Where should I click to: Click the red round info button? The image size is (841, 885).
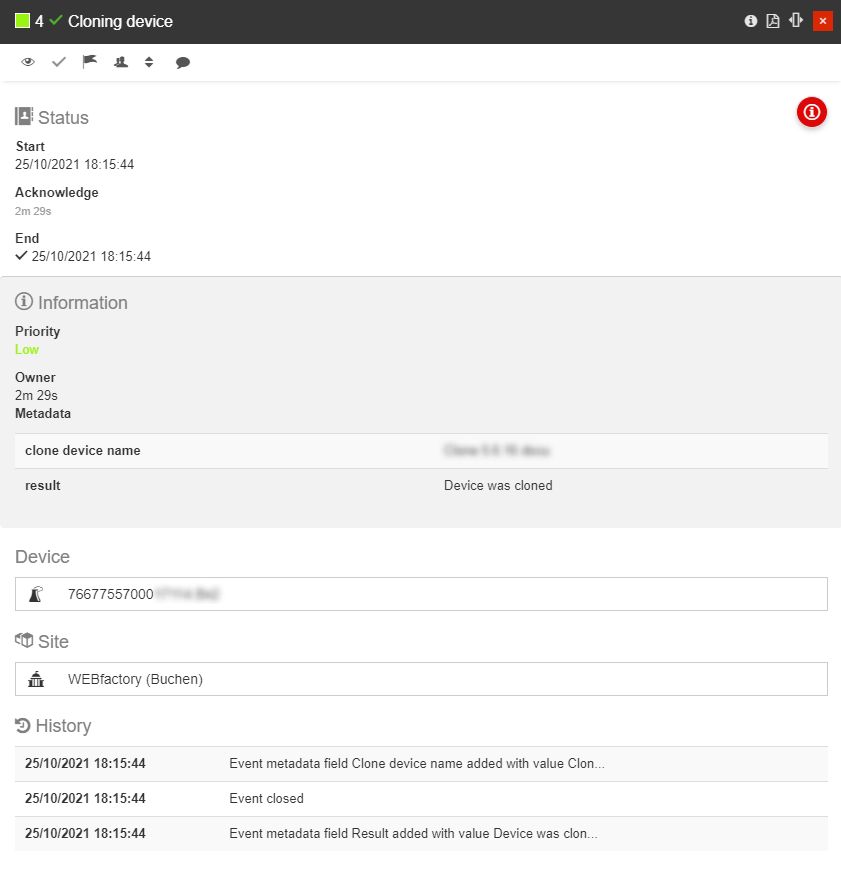tap(811, 113)
